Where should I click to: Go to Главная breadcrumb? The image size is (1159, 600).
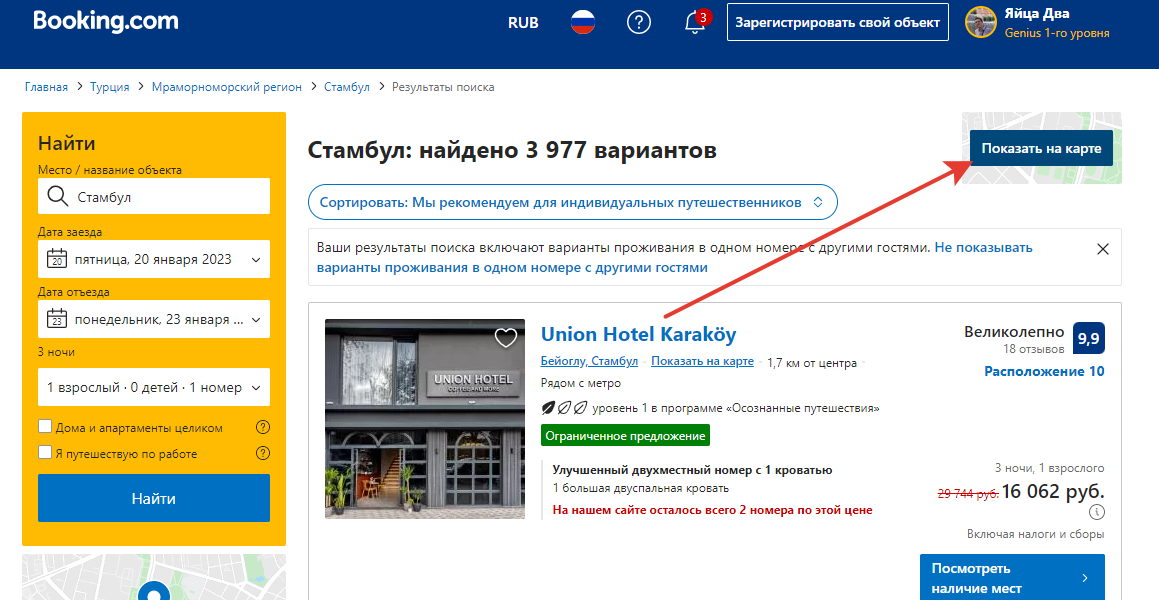click(x=46, y=87)
